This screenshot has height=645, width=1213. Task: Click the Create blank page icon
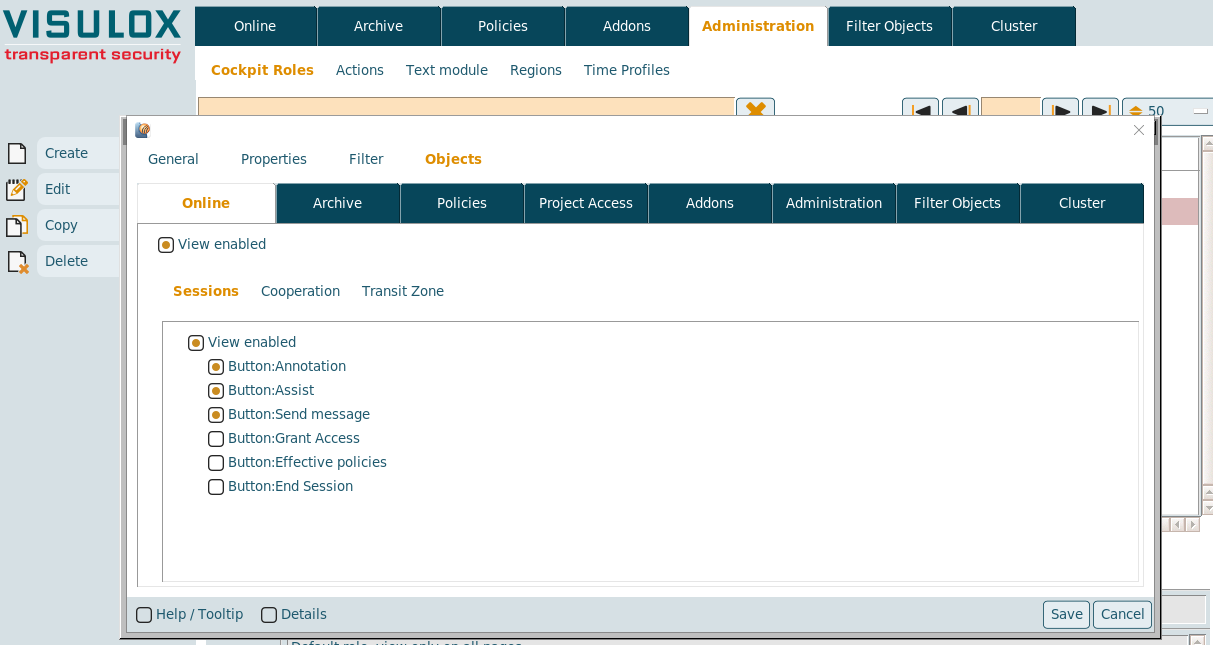coord(17,153)
